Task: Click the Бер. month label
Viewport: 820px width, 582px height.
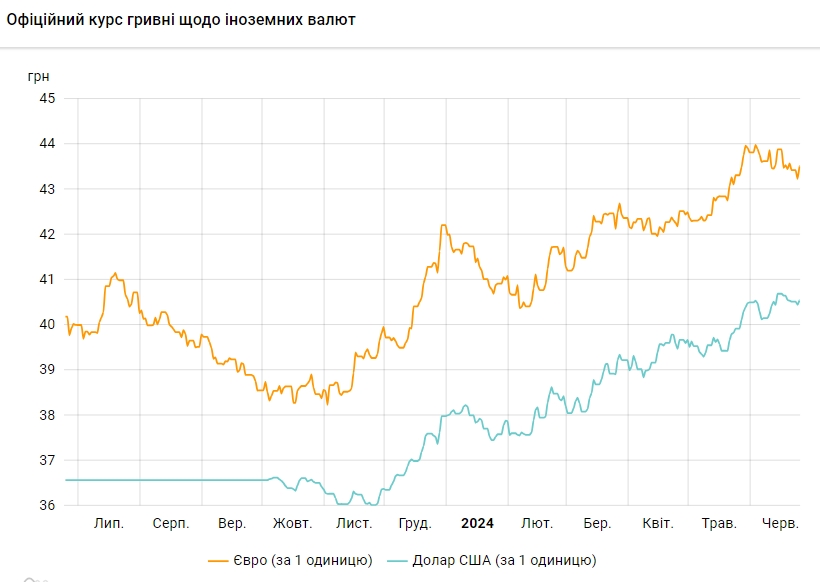Action: pyautogui.click(x=597, y=524)
